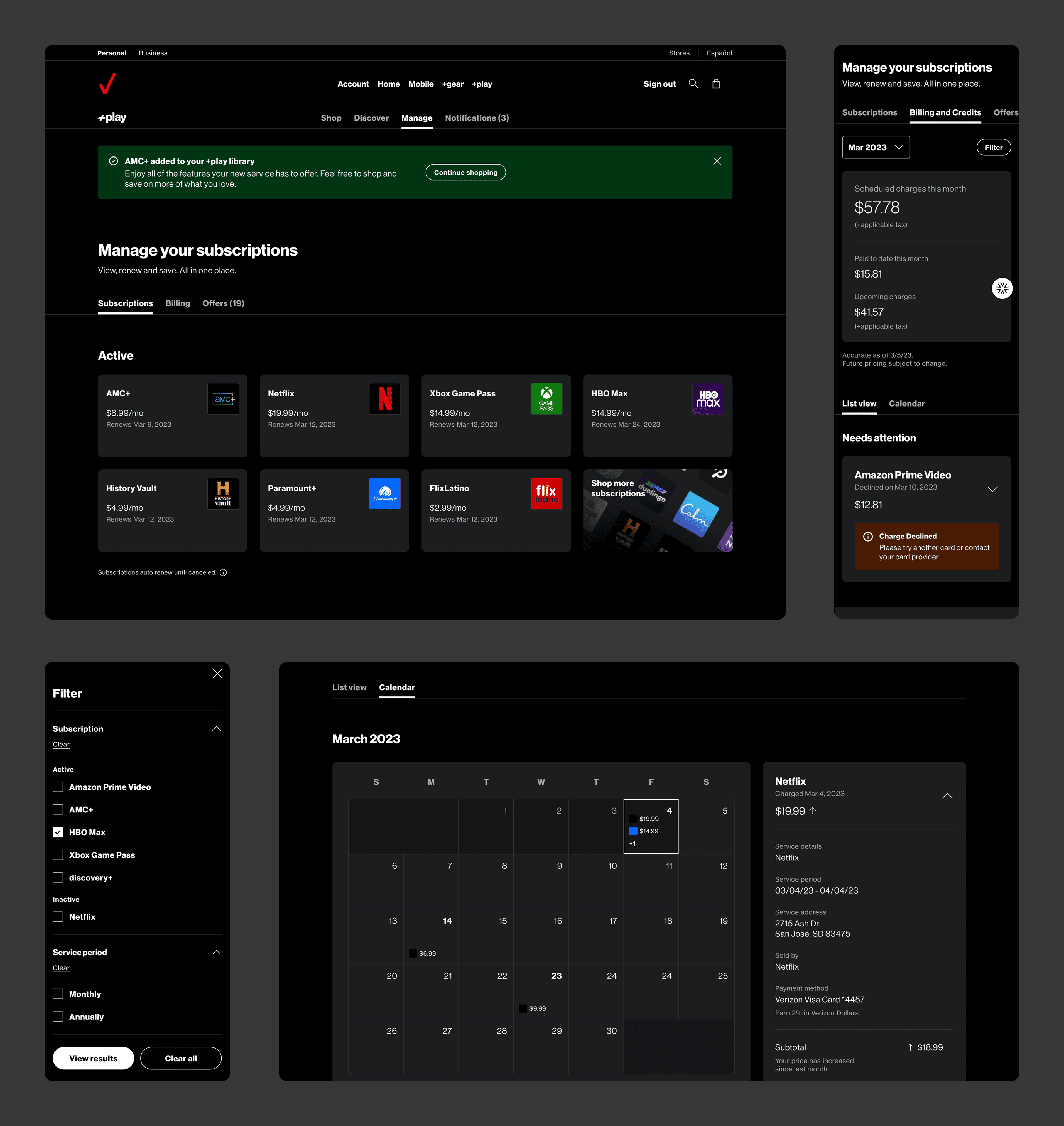
Task: Click the Continue shopping button
Action: [x=465, y=172]
